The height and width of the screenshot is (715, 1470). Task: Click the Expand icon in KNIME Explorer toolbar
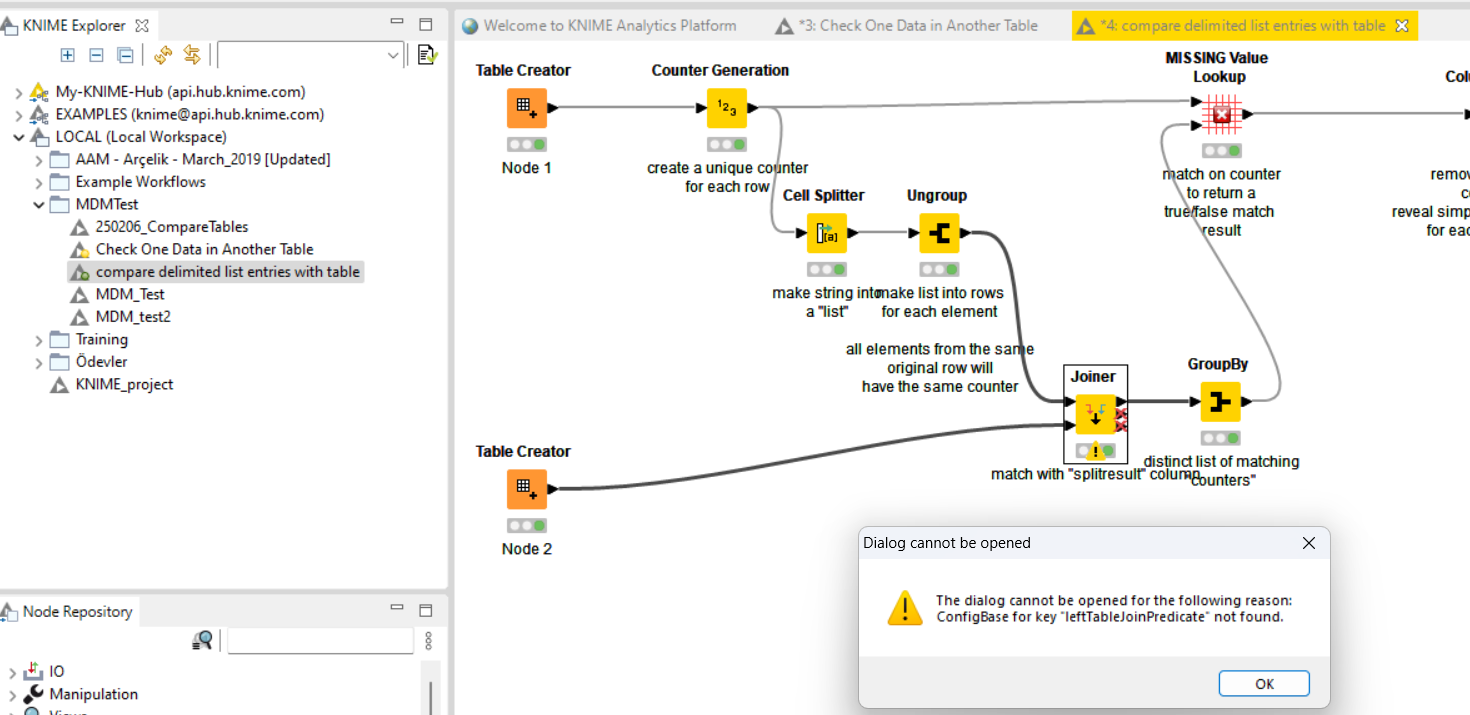click(x=68, y=55)
